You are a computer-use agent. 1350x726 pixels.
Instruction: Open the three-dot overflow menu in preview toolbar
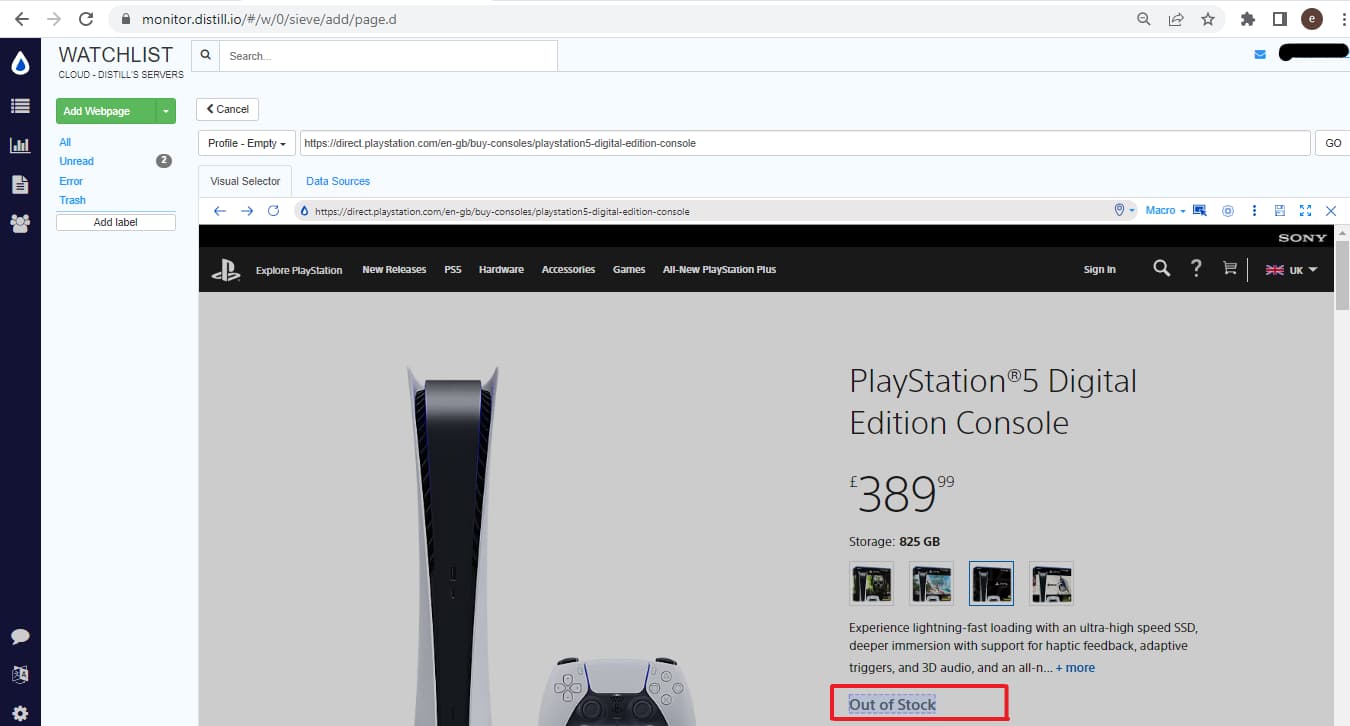1254,210
